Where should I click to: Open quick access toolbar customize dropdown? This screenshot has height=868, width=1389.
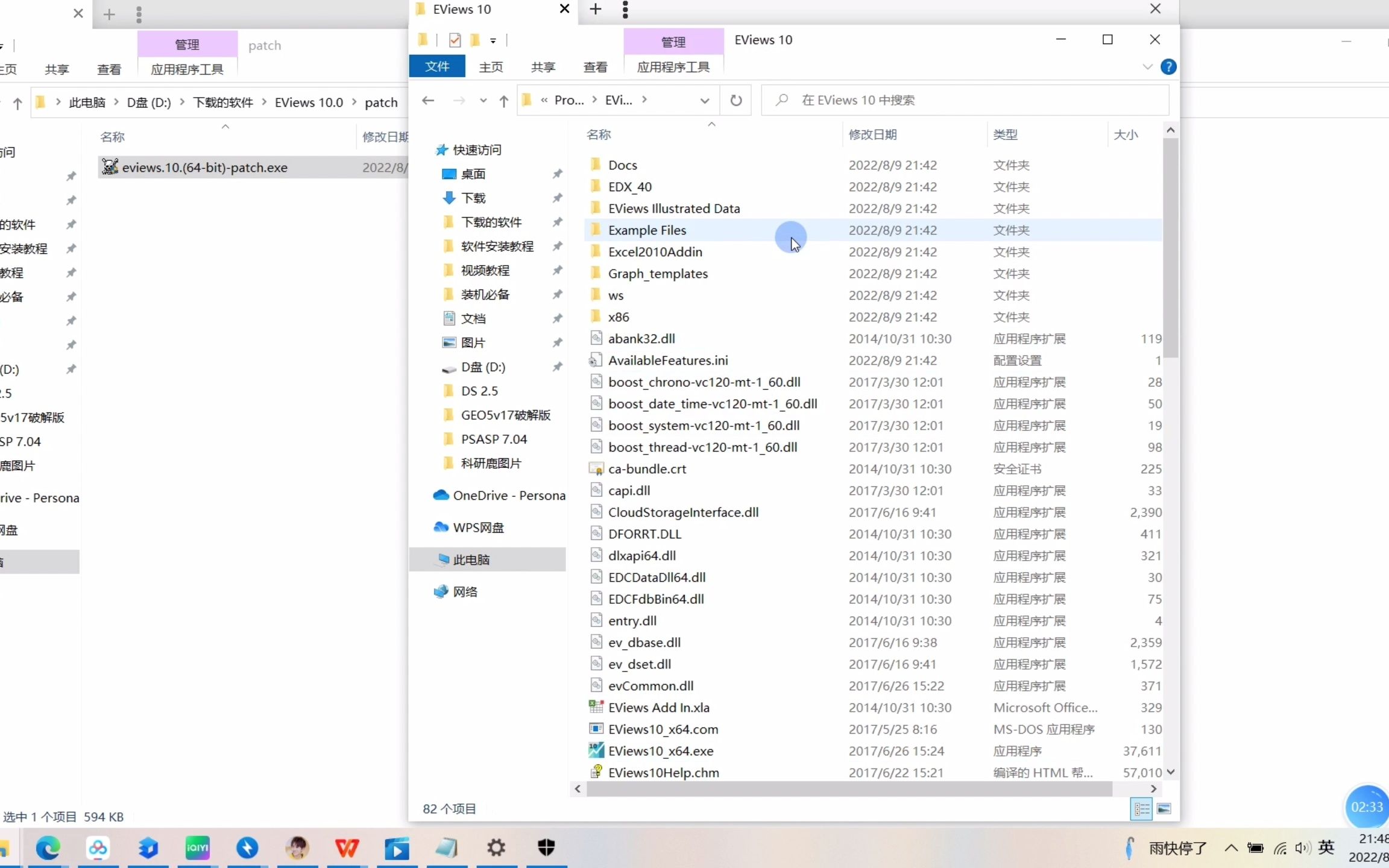click(x=493, y=41)
